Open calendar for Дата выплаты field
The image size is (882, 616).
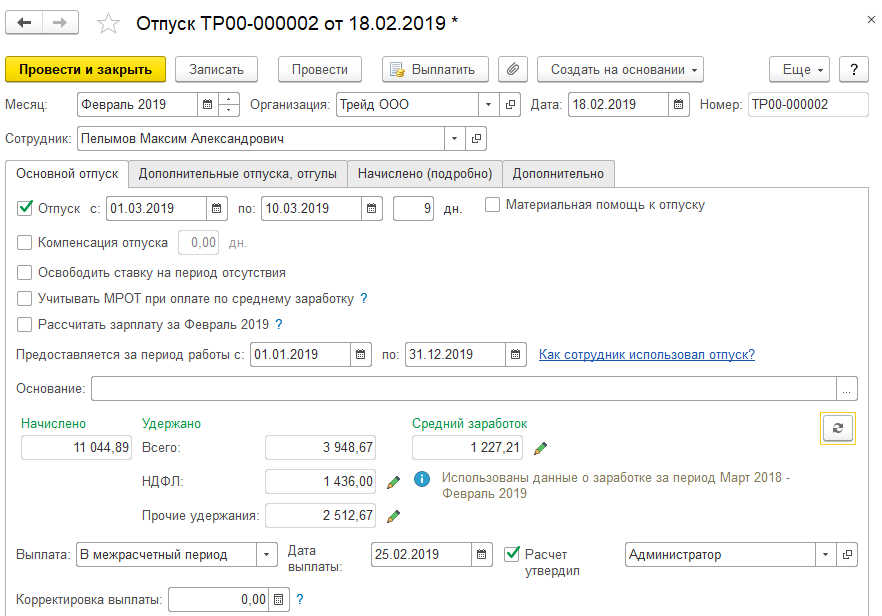coord(483,555)
